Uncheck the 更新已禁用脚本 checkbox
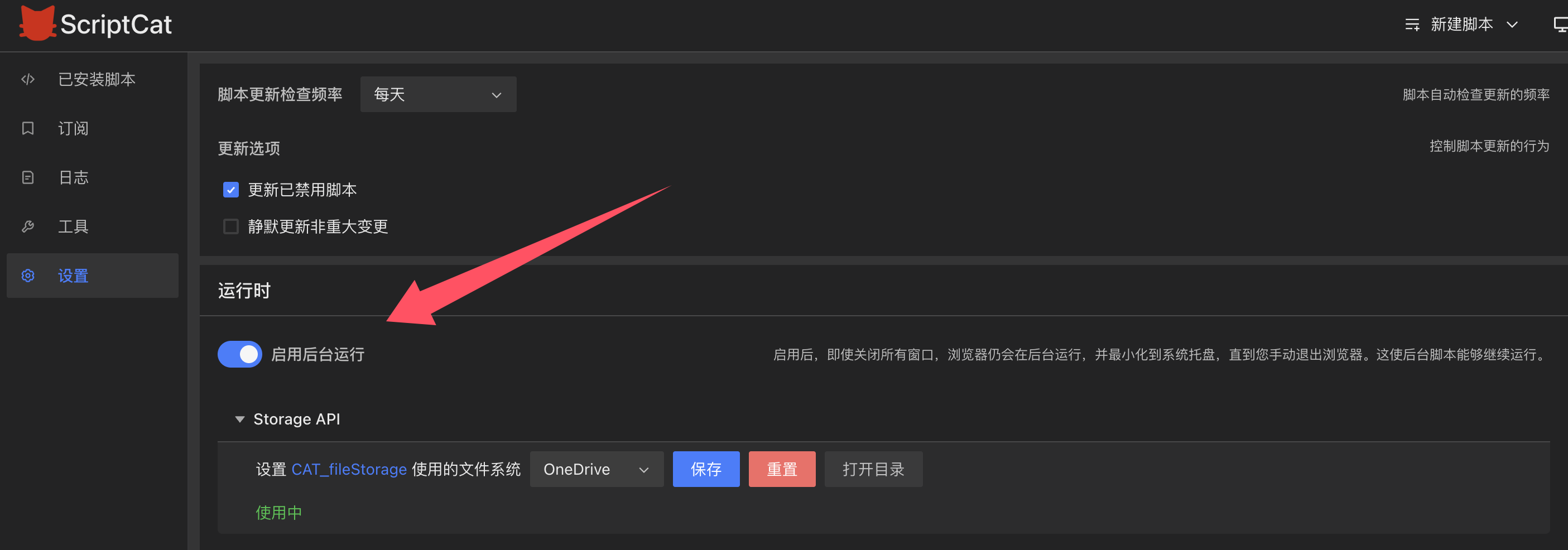The height and width of the screenshot is (550, 1568). 230,190
